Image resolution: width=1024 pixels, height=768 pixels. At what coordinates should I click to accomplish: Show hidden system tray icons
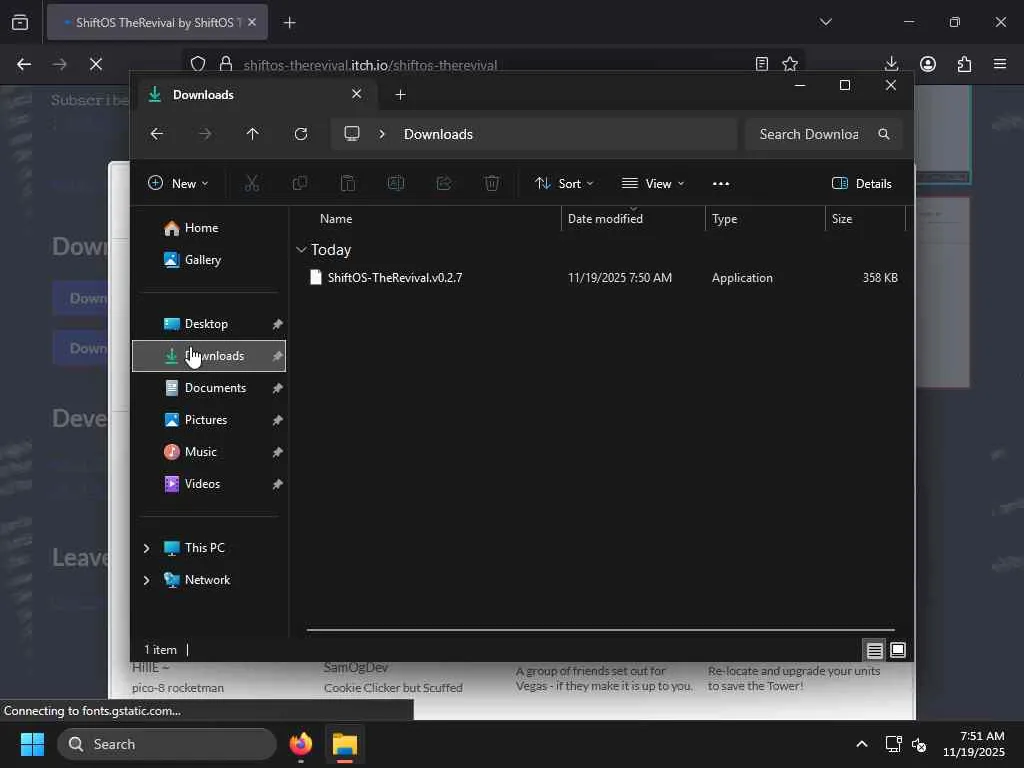862,744
